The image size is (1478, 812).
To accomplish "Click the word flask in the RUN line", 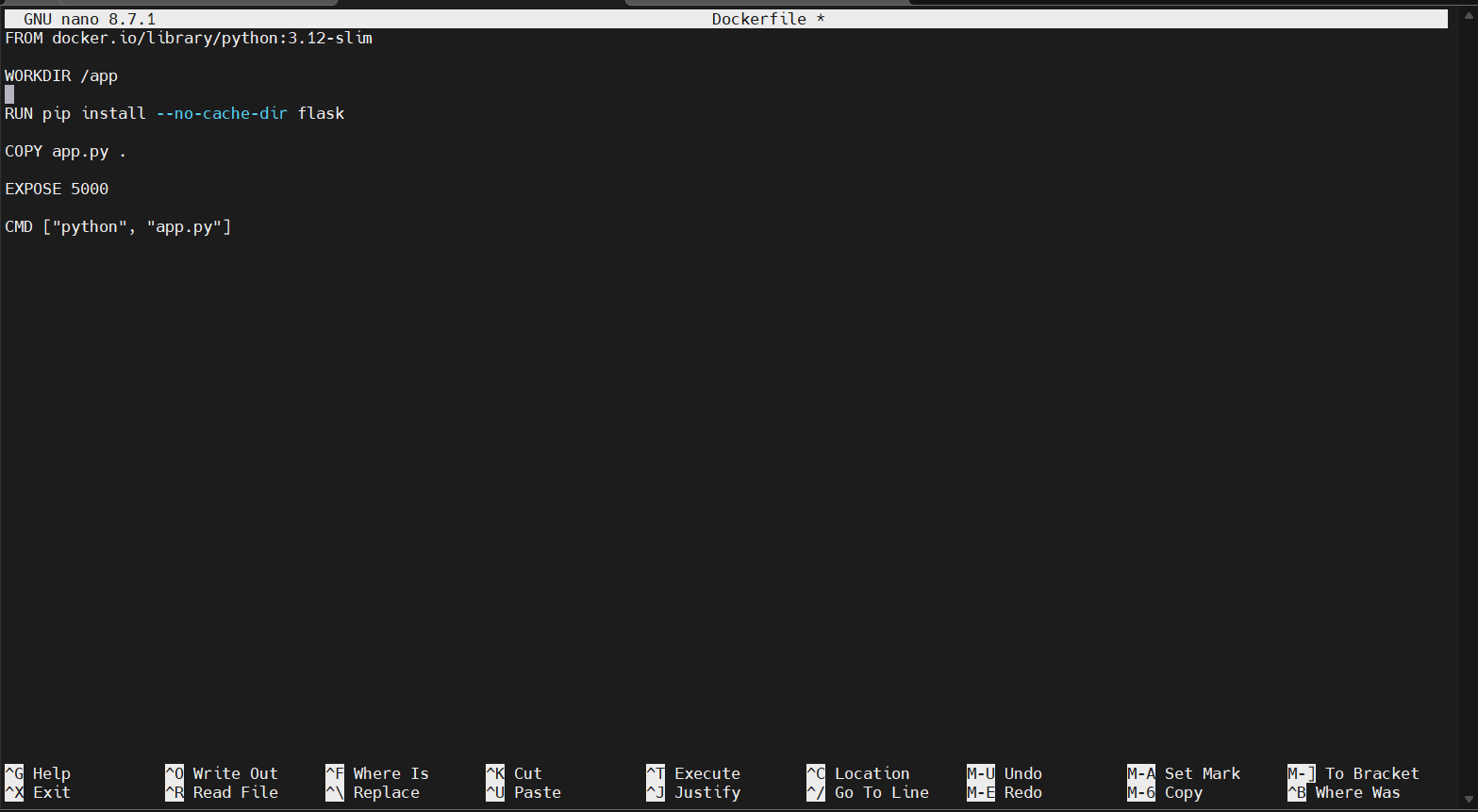I will [321, 113].
